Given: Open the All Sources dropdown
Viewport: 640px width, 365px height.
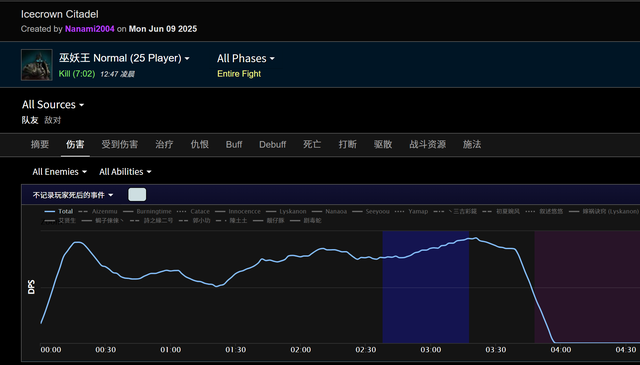Looking at the screenshot, I should click(x=53, y=105).
